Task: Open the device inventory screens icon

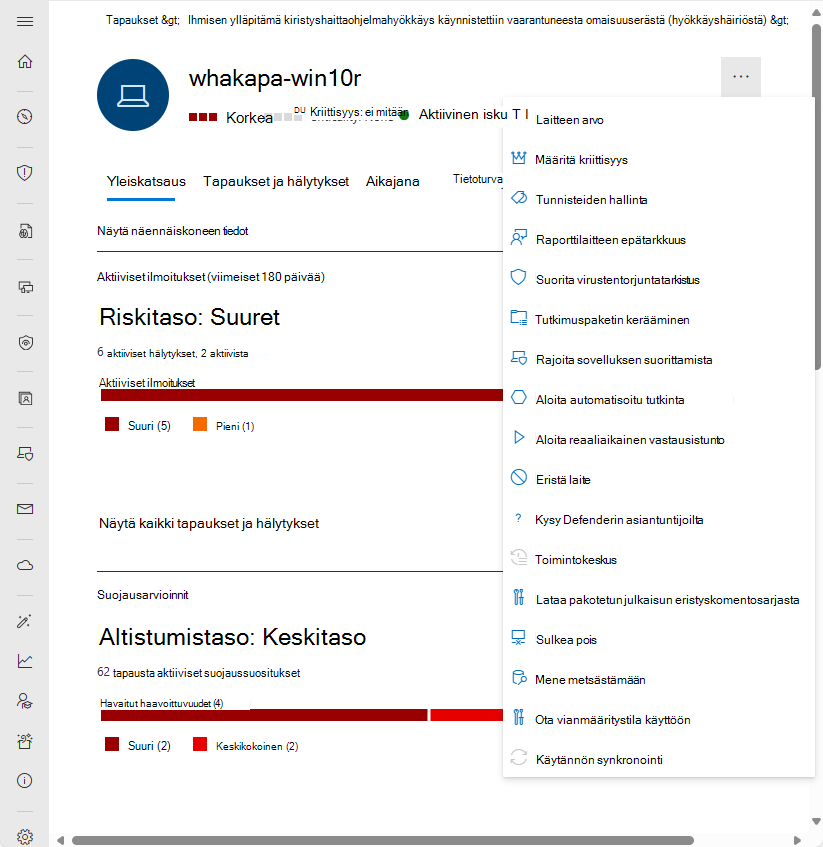Action: [26, 287]
